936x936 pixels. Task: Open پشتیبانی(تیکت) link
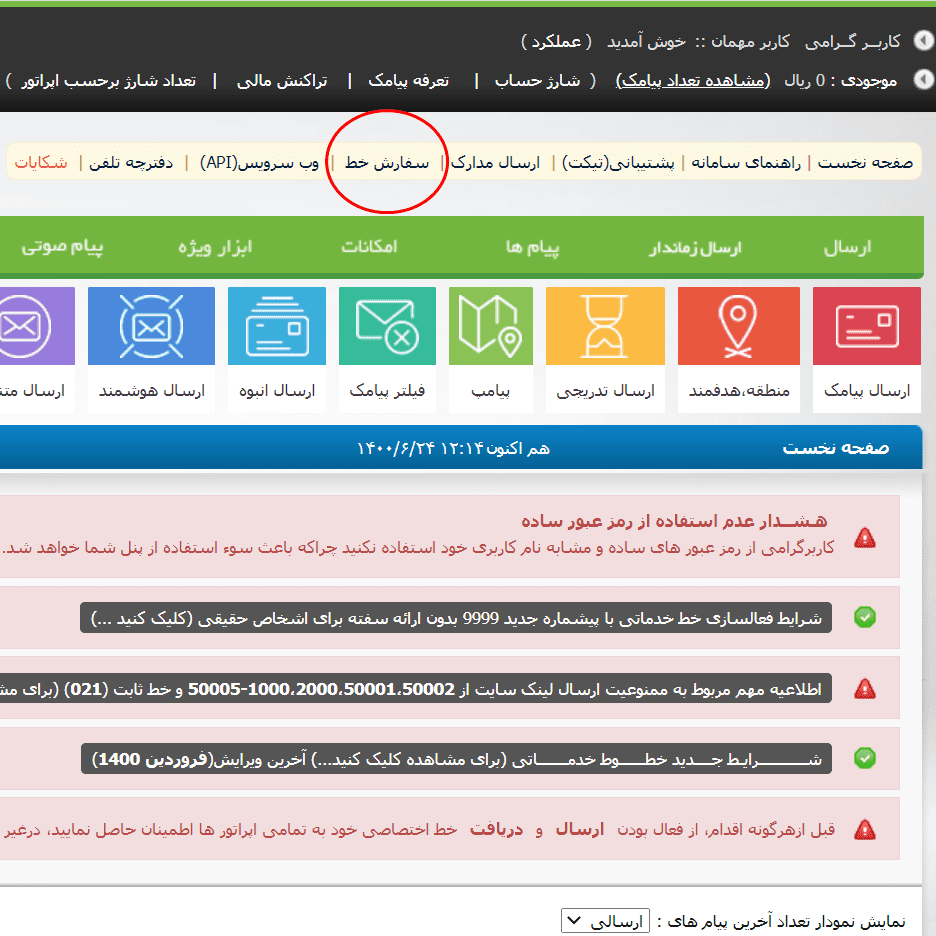[x=618, y=162]
